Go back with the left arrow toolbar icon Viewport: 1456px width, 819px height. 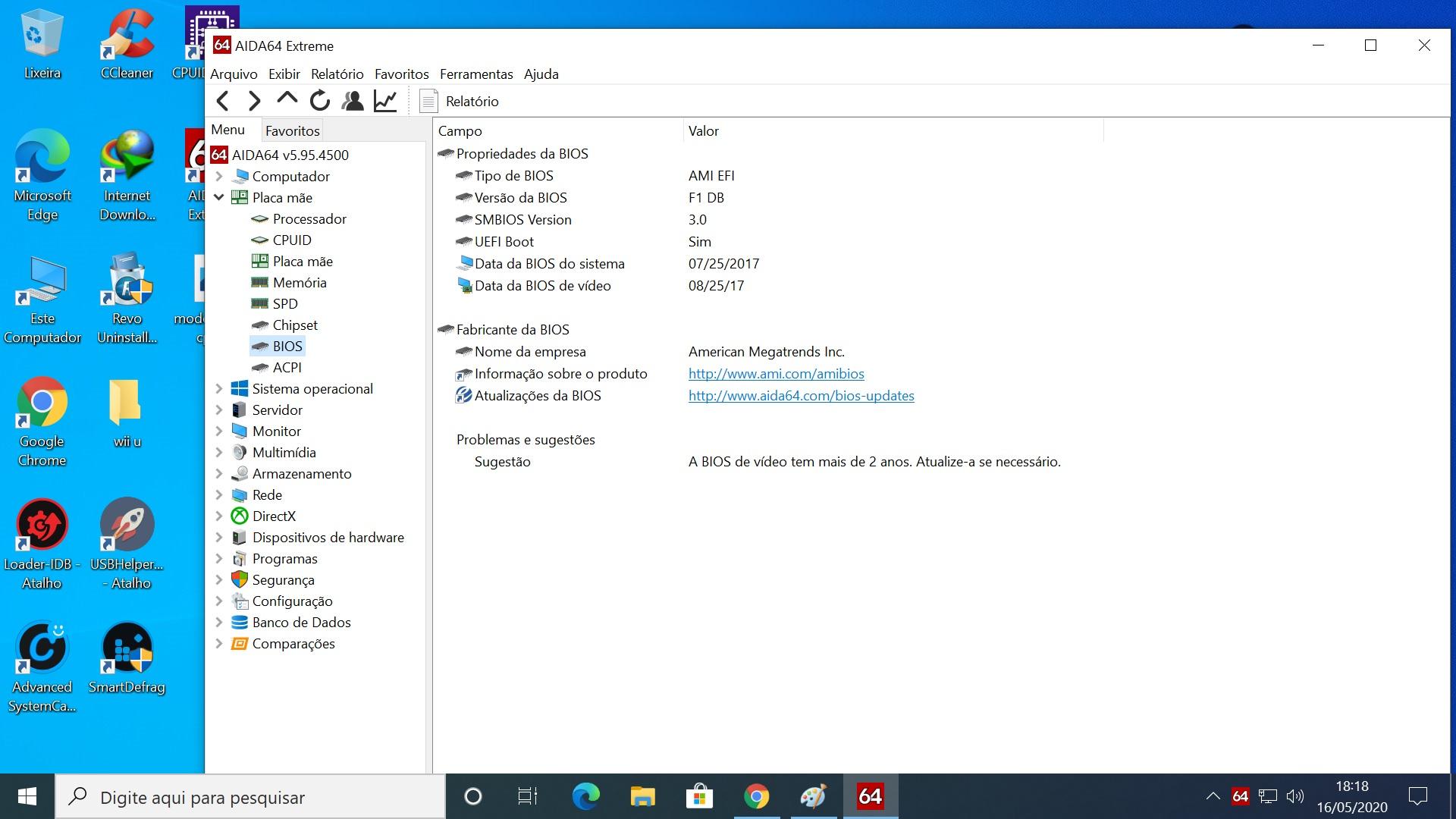point(222,101)
